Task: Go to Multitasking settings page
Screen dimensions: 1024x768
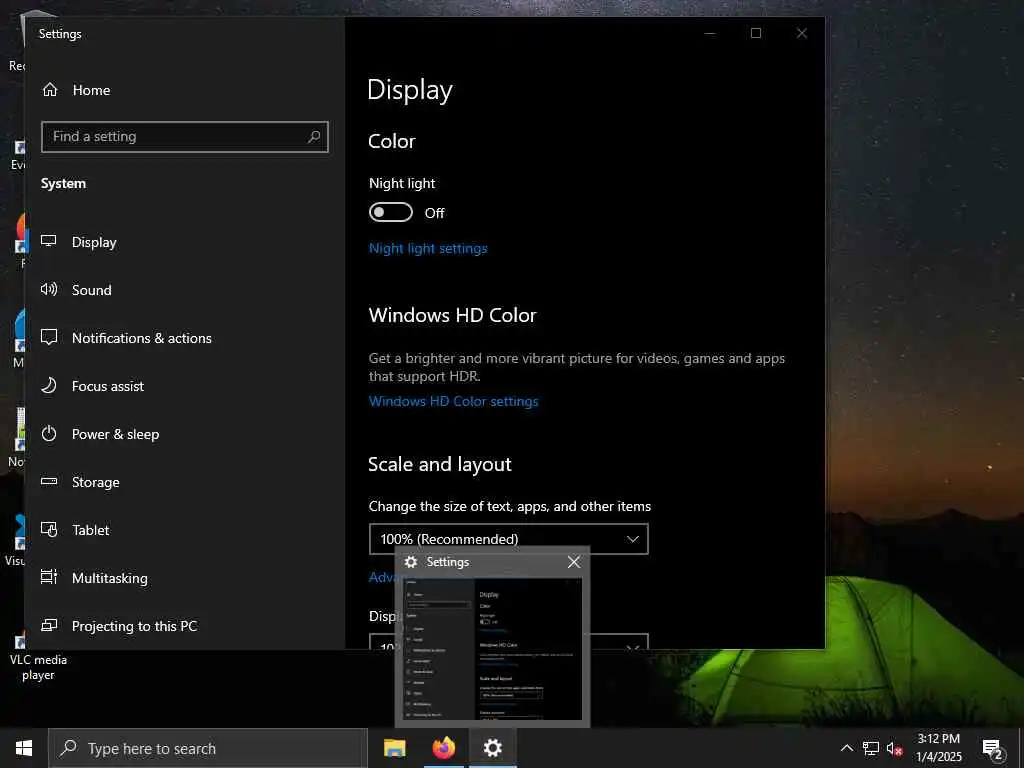Action: coord(110,578)
